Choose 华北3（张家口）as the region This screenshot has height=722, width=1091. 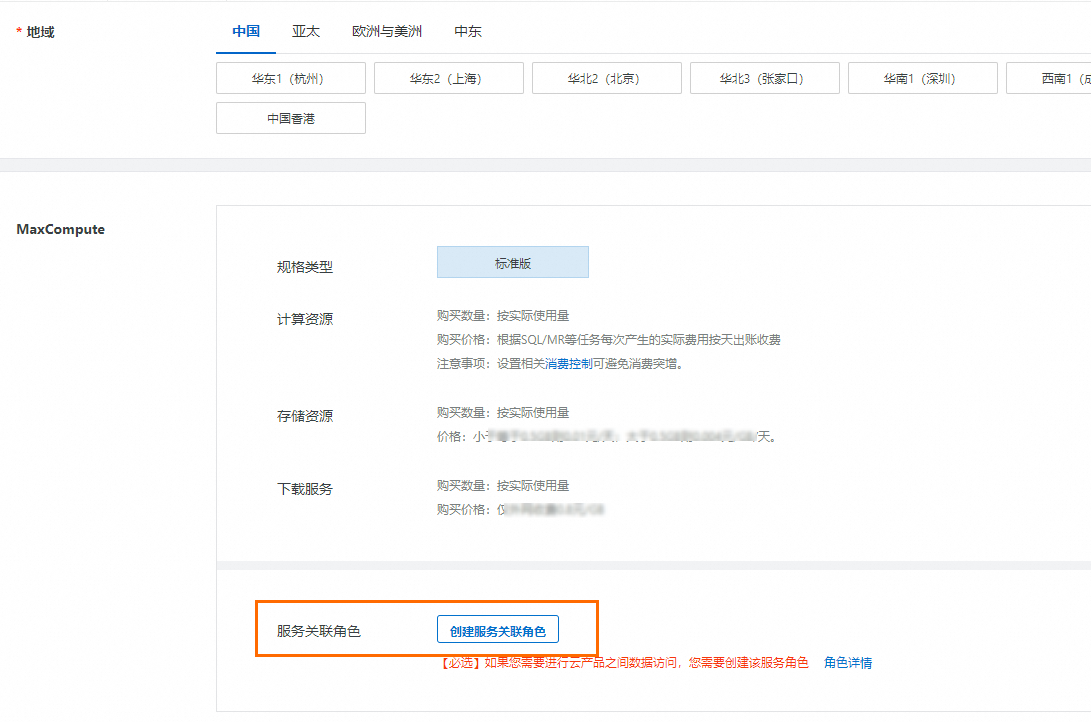point(764,78)
